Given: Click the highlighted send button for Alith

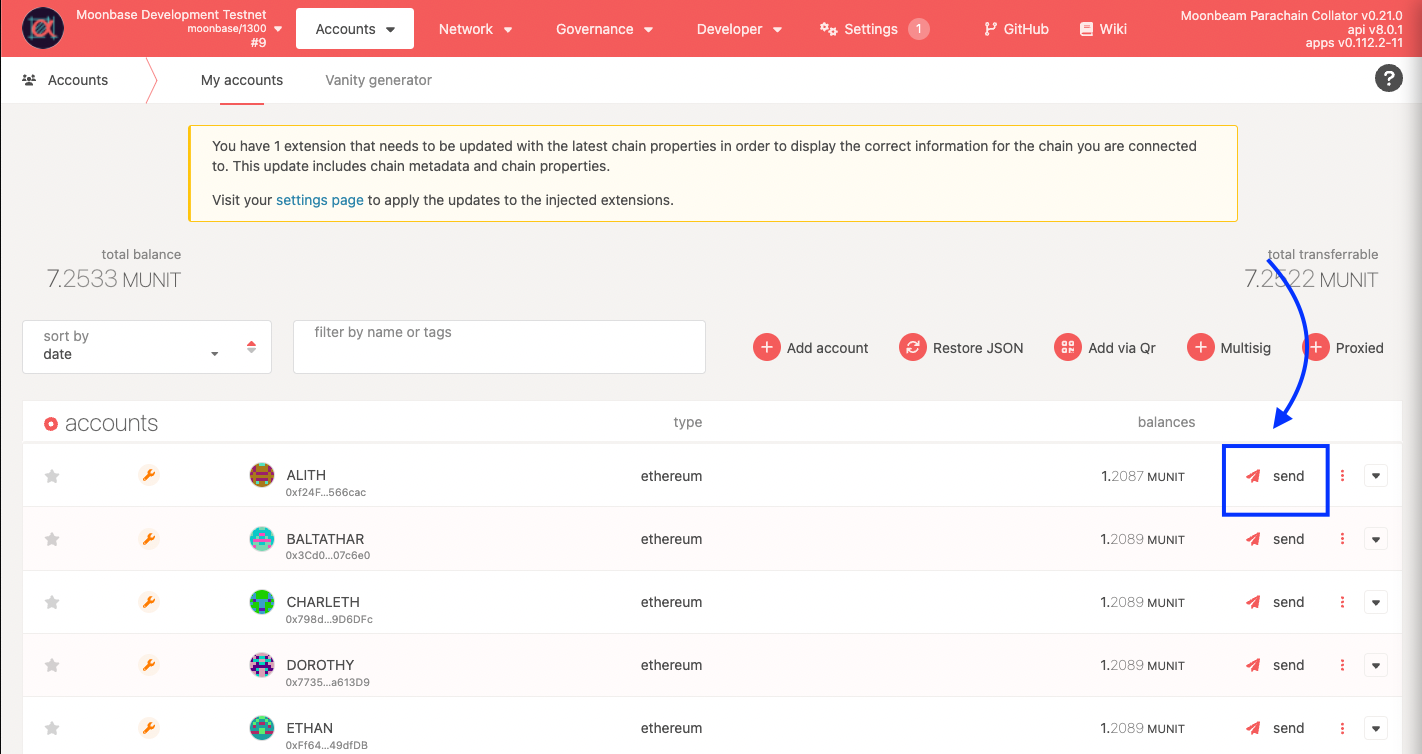Looking at the screenshot, I should (x=1275, y=476).
